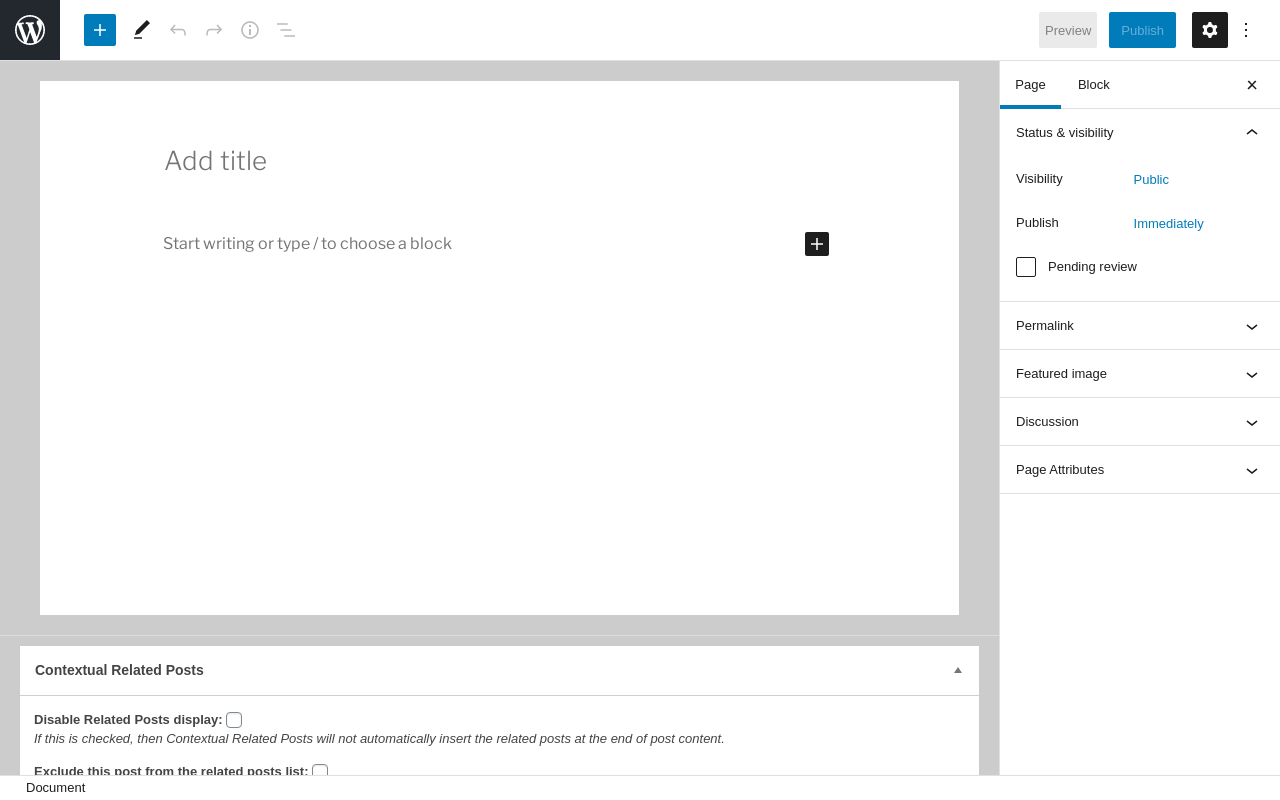Click the WordPress logo icon

pos(30,30)
